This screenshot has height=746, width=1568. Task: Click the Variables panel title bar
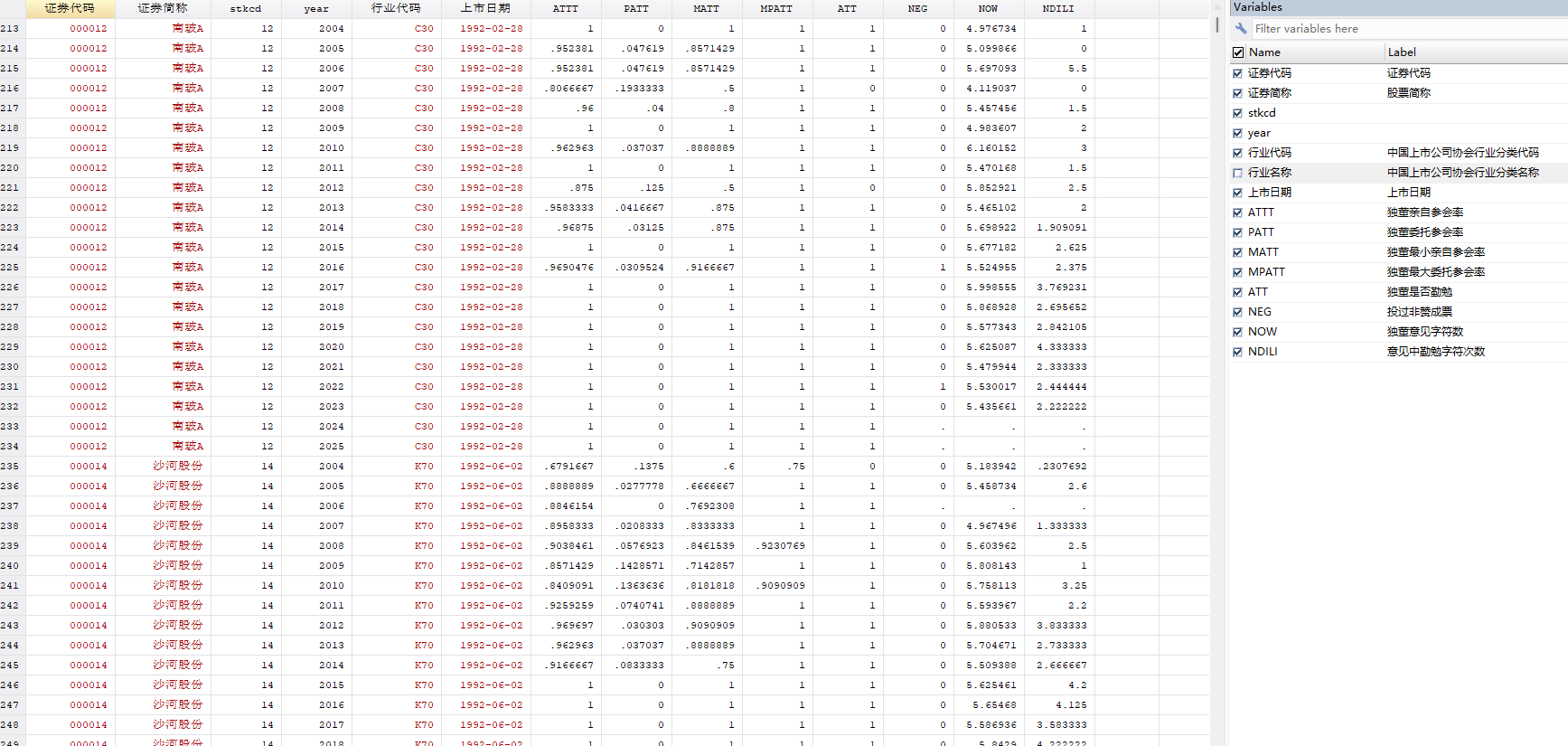[x=1398, y=7]
